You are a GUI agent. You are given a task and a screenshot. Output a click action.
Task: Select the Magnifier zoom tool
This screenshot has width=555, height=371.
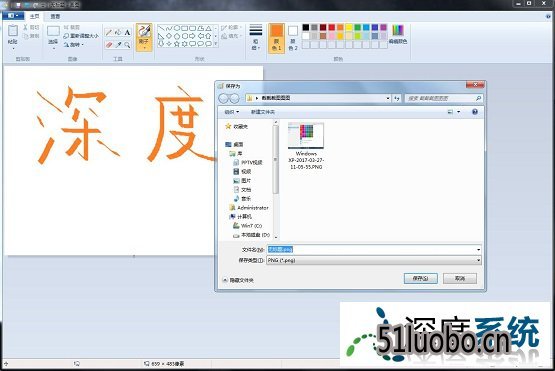click(x=127, y=45)
